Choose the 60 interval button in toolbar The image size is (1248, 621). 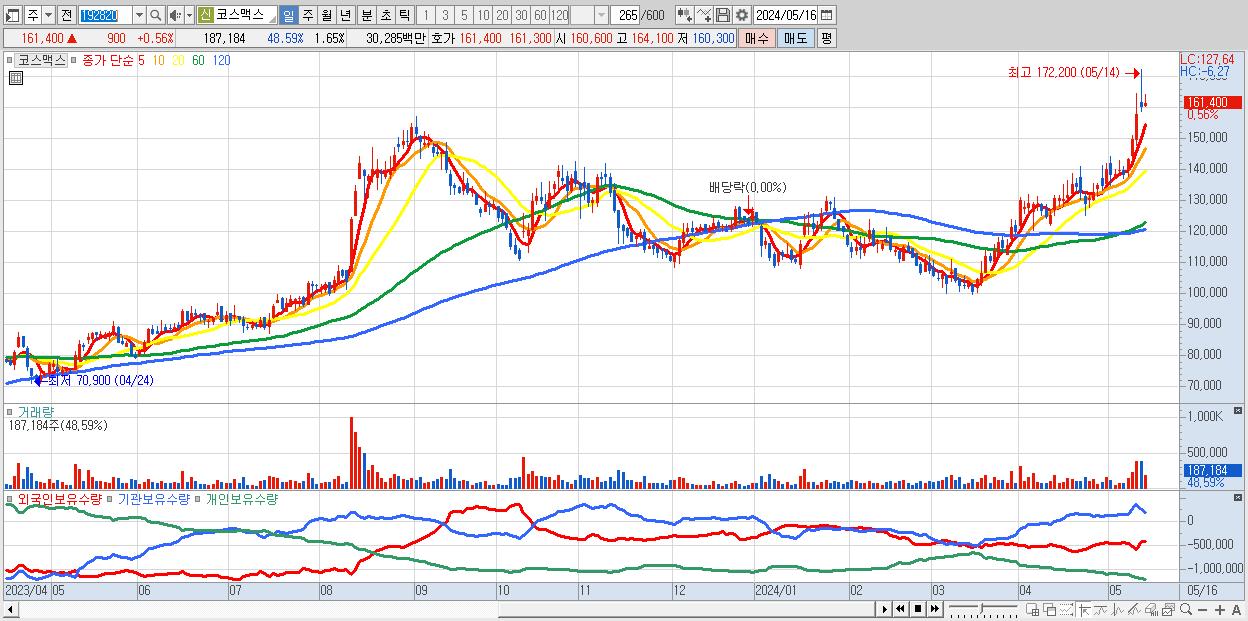tap(540, 16)
